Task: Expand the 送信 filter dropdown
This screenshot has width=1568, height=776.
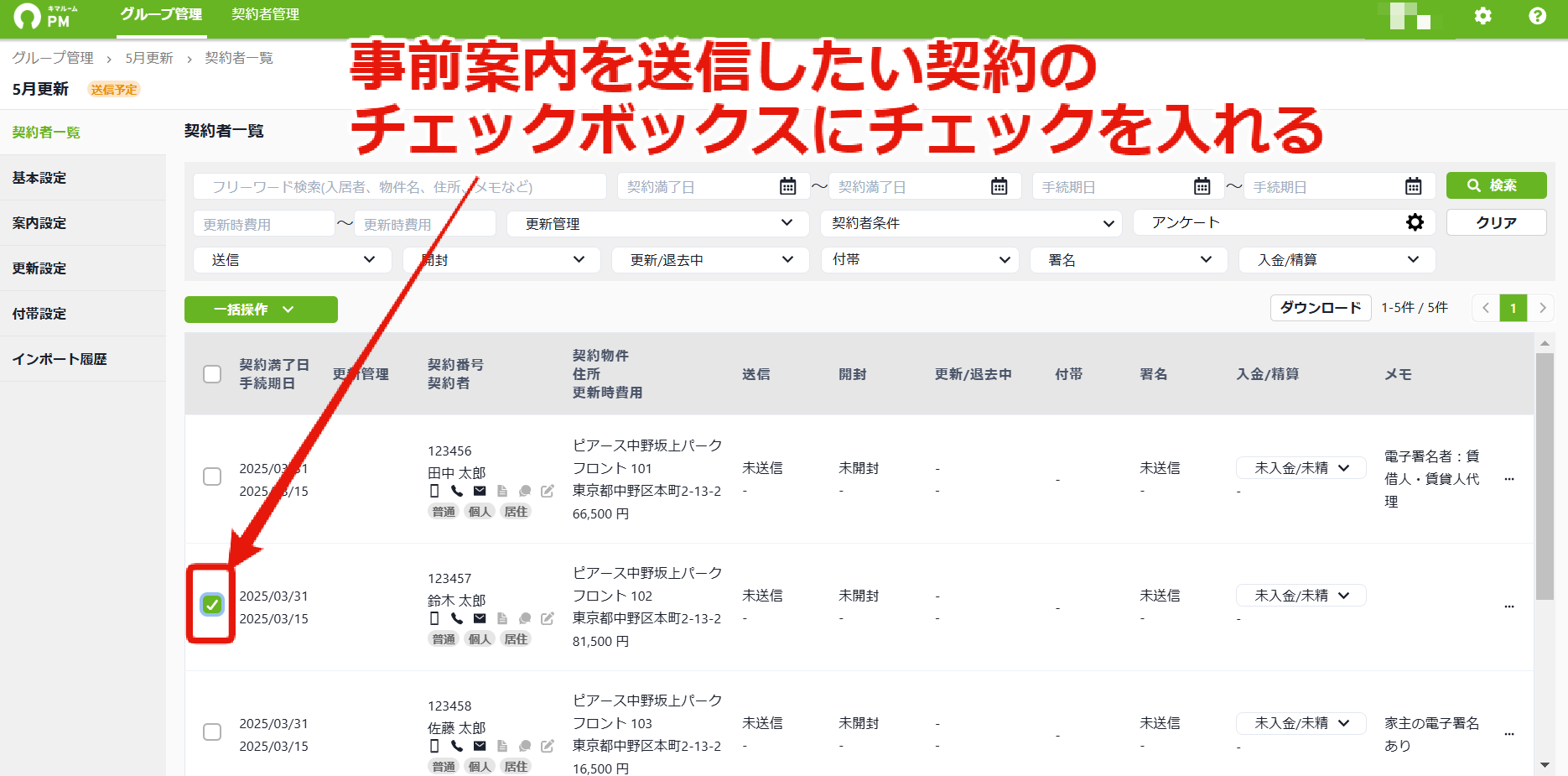Action: (x=292, y=260)
